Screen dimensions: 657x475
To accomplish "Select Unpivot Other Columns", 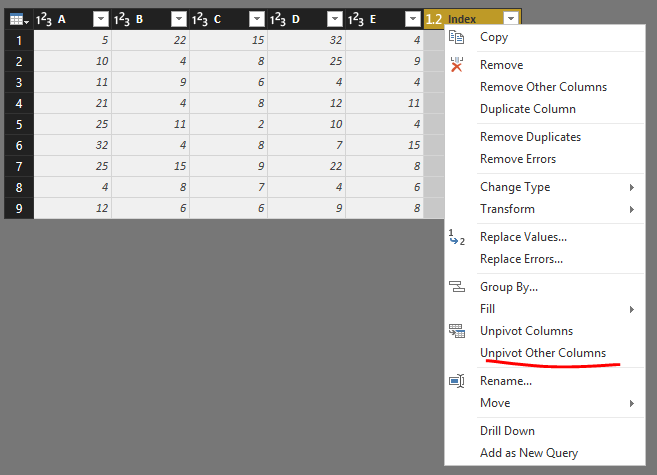I will (x=545, y=353).
